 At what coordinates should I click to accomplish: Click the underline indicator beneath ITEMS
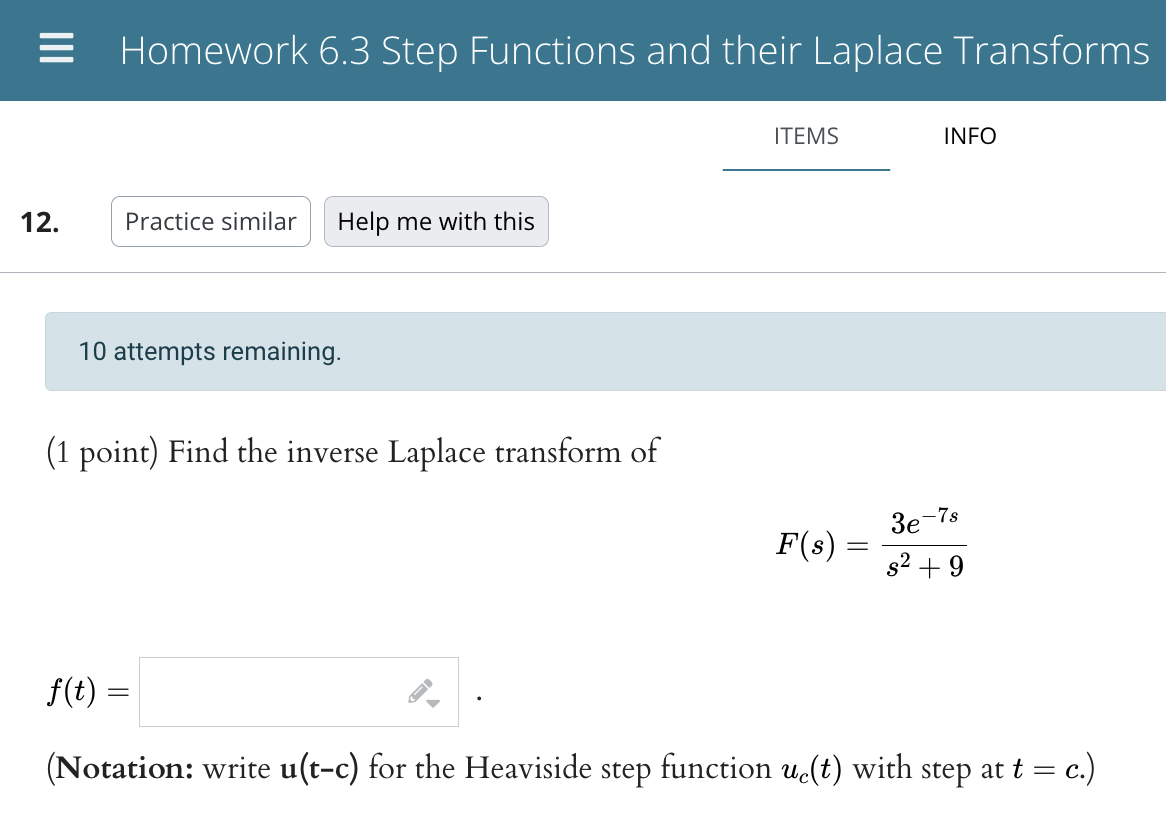[806, 170]
